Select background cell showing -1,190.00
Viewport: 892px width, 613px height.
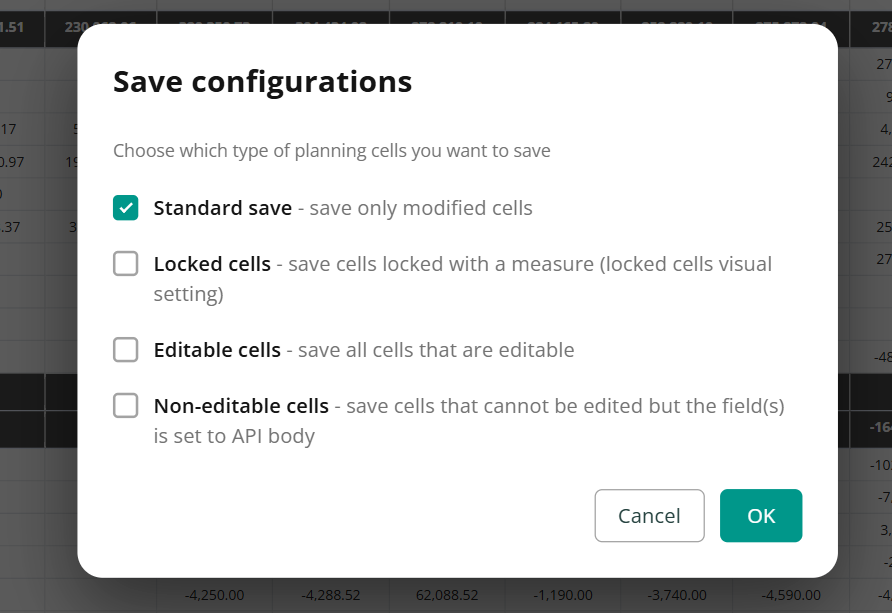coord(563,595)
